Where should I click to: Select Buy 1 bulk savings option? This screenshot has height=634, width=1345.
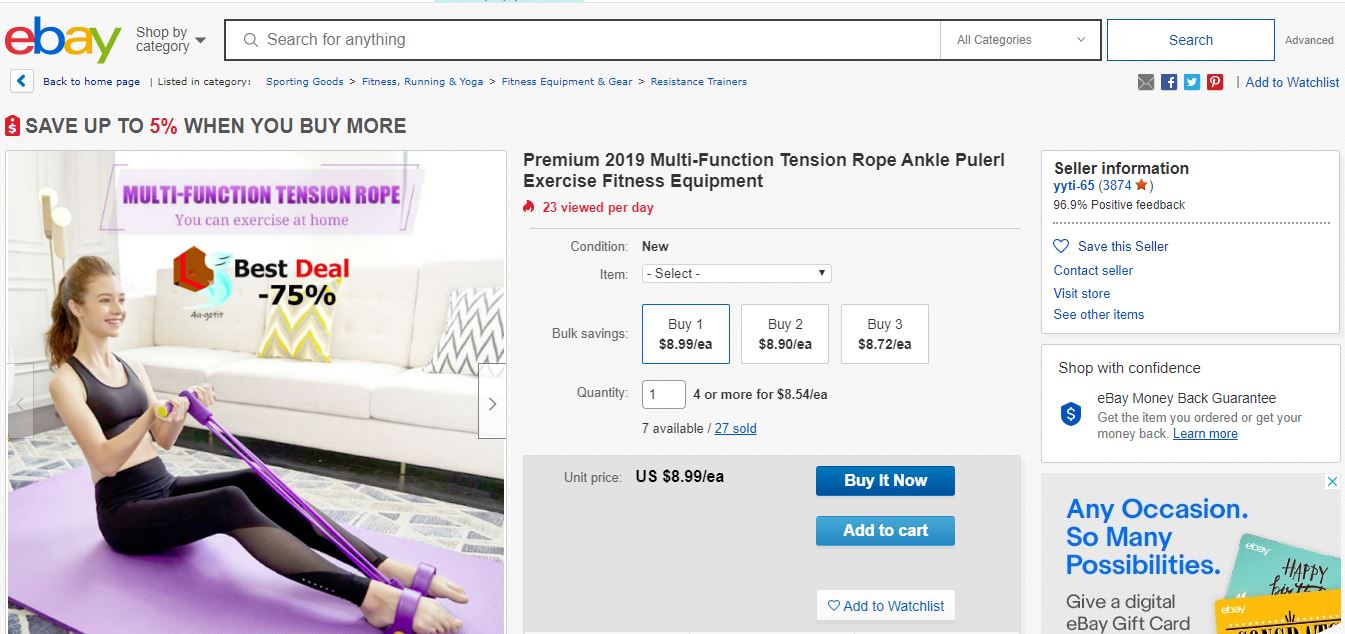click(685, 334)
